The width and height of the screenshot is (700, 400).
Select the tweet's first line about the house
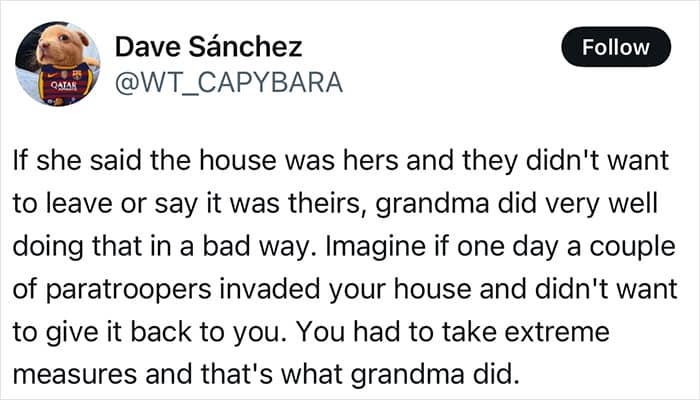pos(341,161)
